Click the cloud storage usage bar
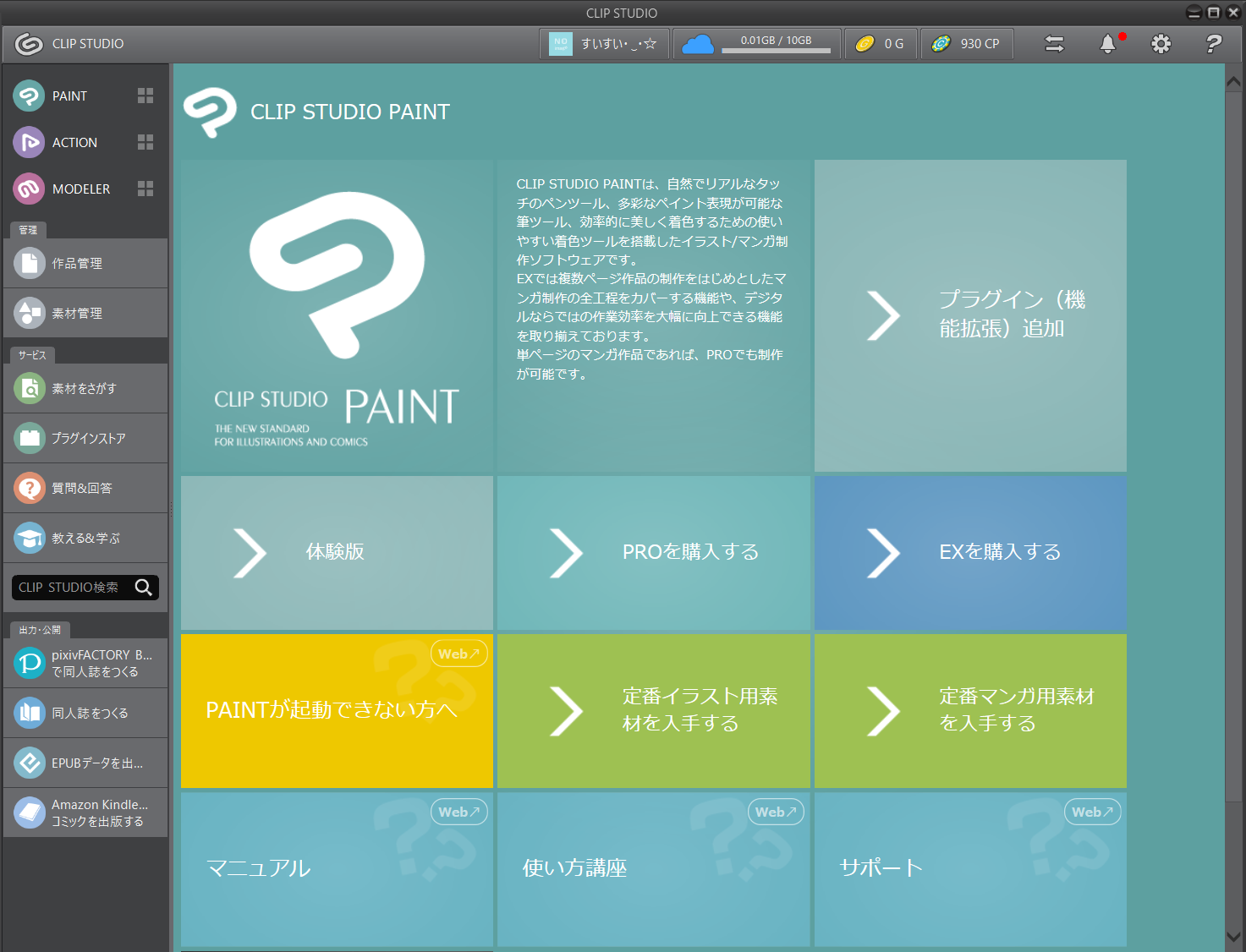 click(x=777, y=51)
